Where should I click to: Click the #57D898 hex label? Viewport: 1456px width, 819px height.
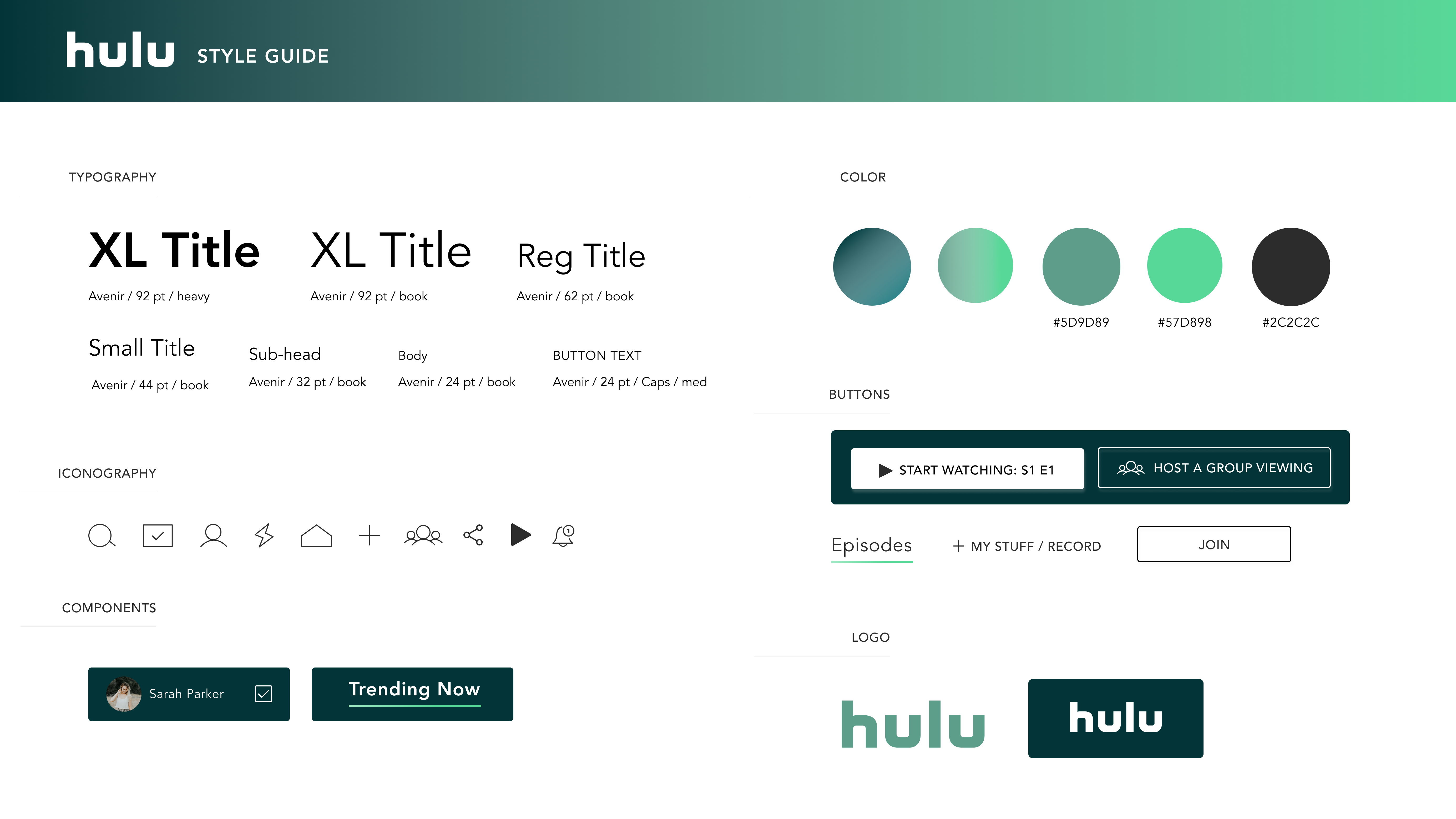[x=1184, y=322]
